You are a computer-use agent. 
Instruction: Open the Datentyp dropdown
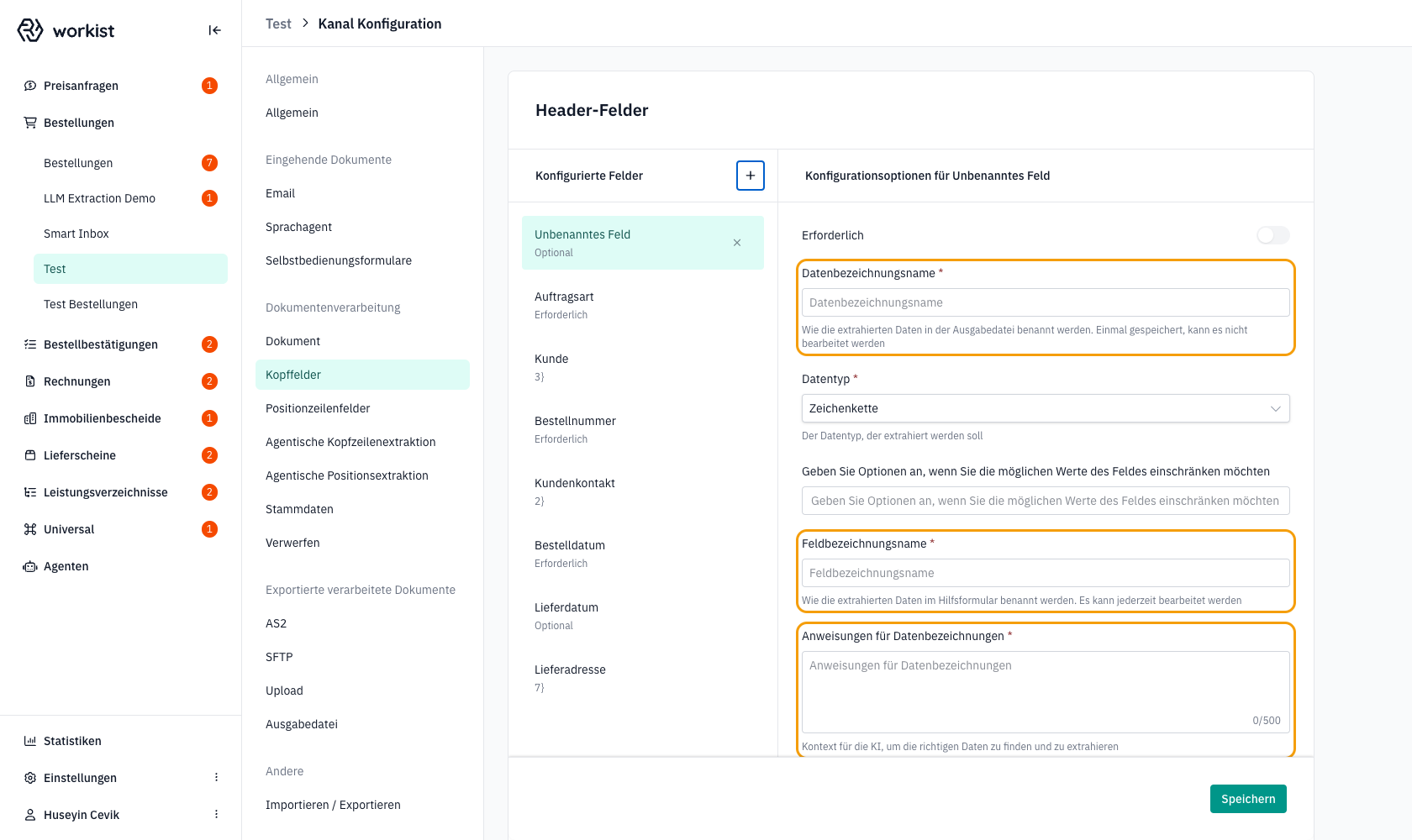1046,408
